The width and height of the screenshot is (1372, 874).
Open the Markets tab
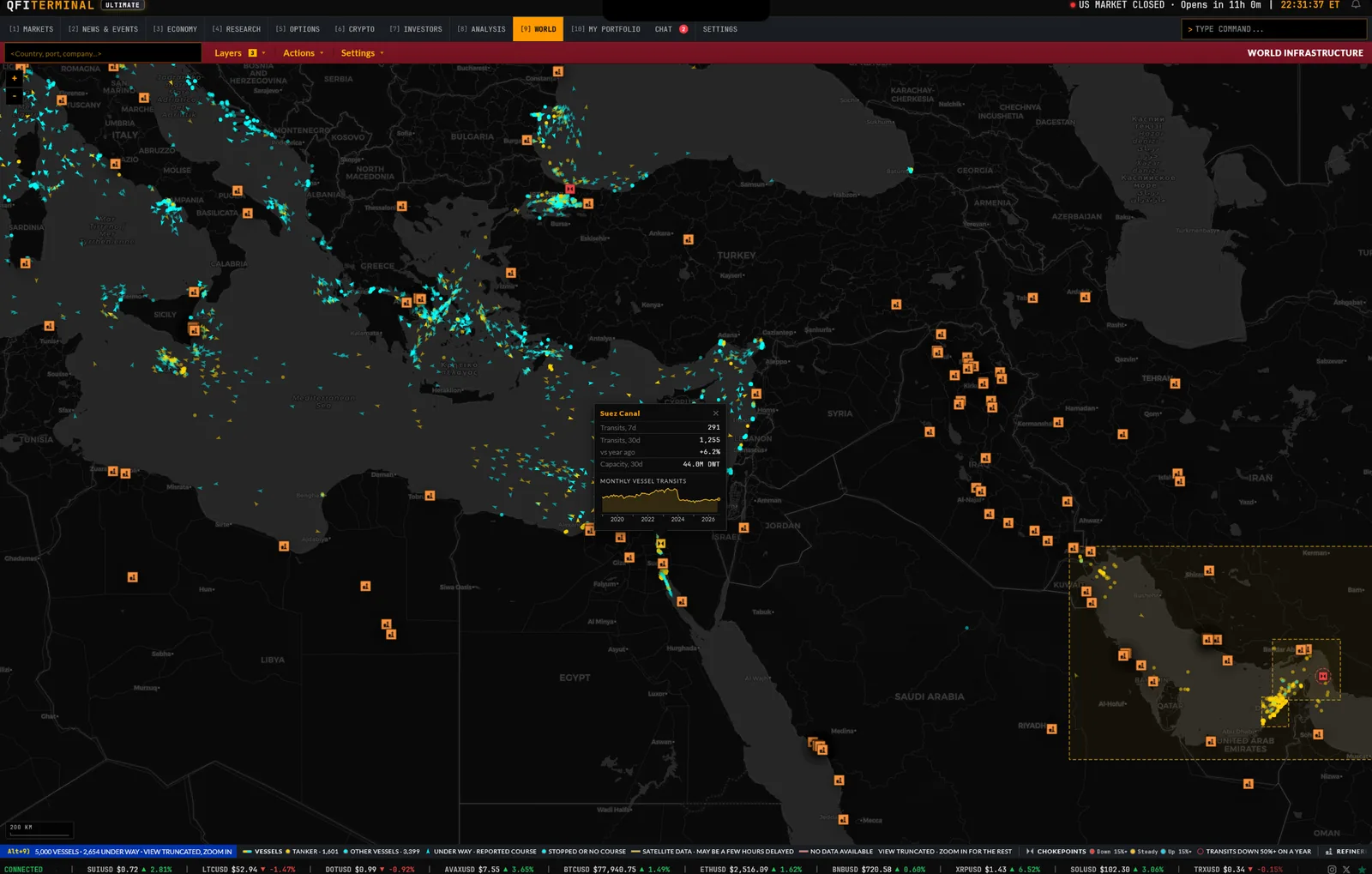pyautogui.click(x=31, y=29)
